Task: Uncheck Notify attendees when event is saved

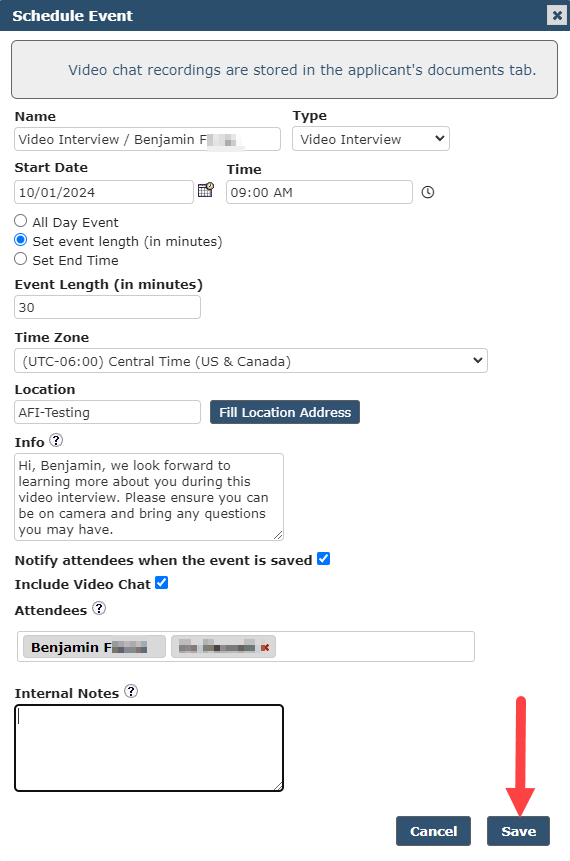Action: click(324, 559)
